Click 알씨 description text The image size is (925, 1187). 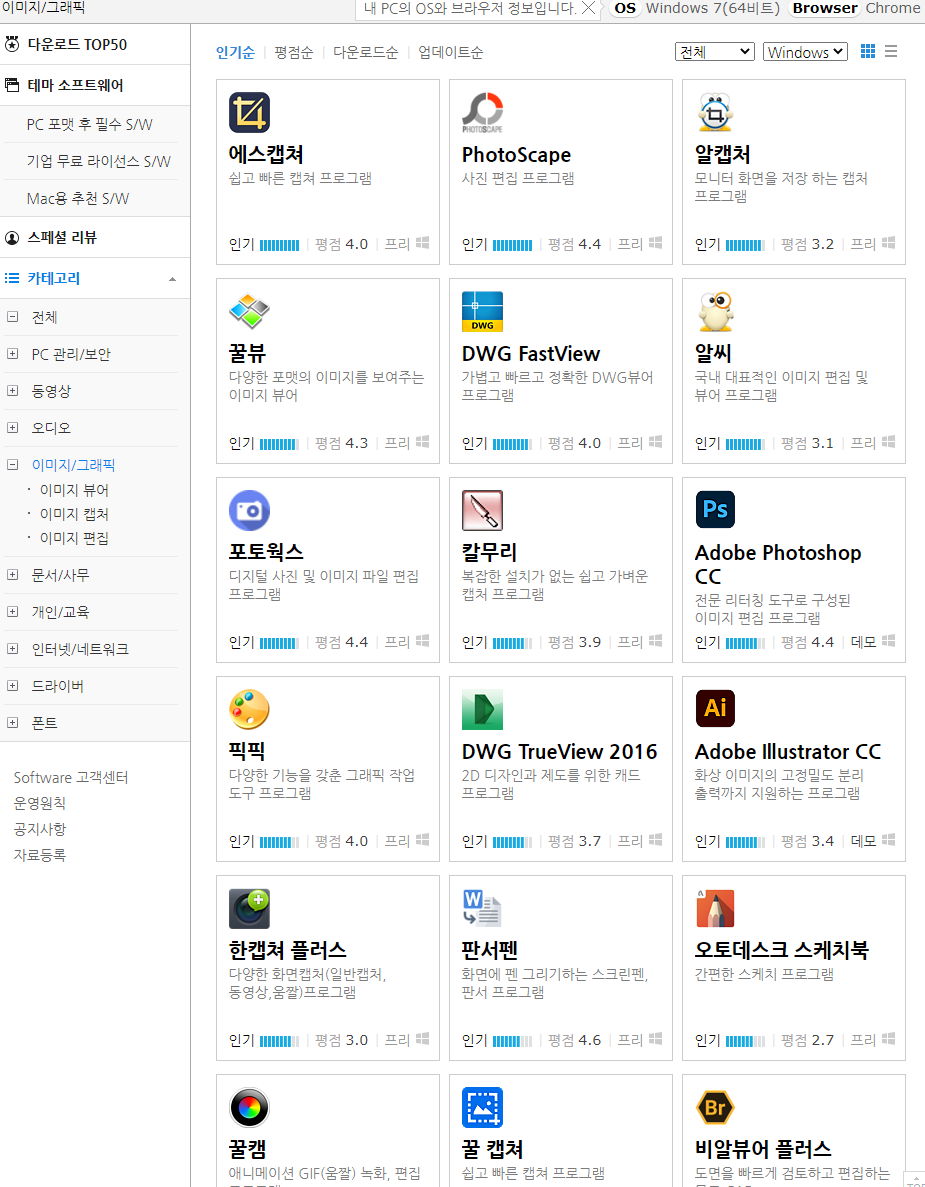tap(781, 386)
